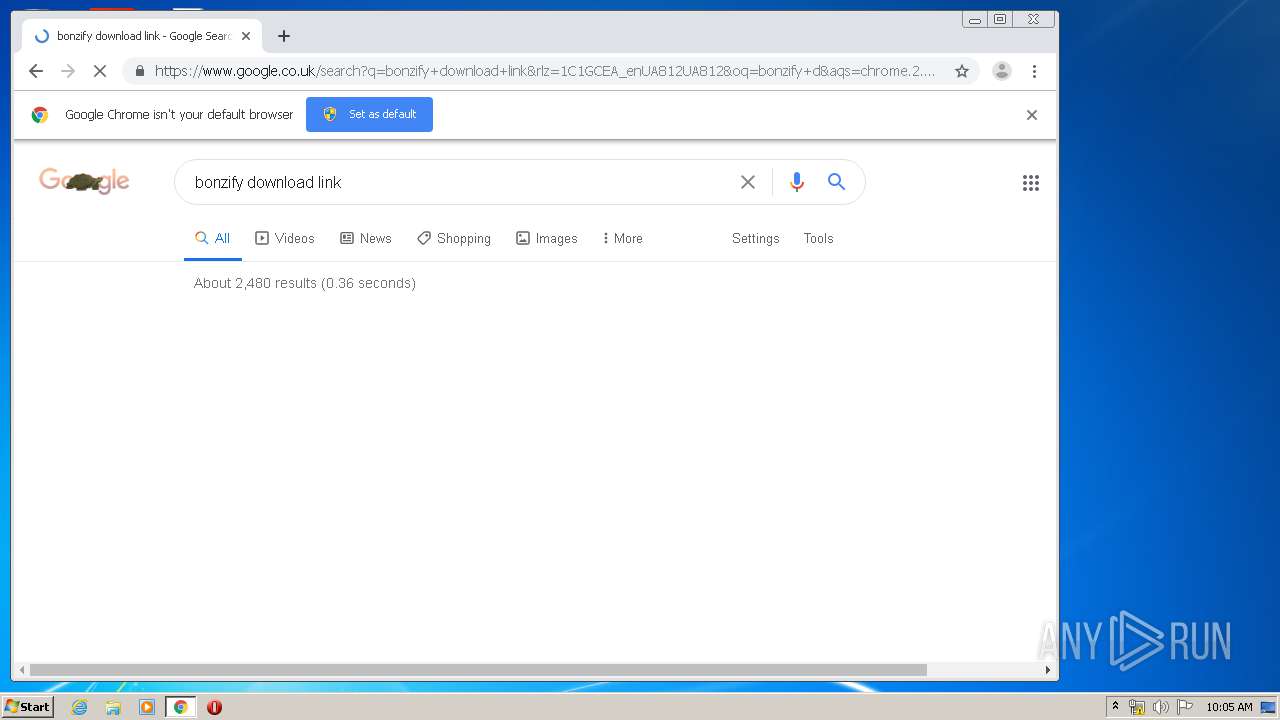Expand the More search categories menu
1280x720 pixels.
tap(622, 238)
